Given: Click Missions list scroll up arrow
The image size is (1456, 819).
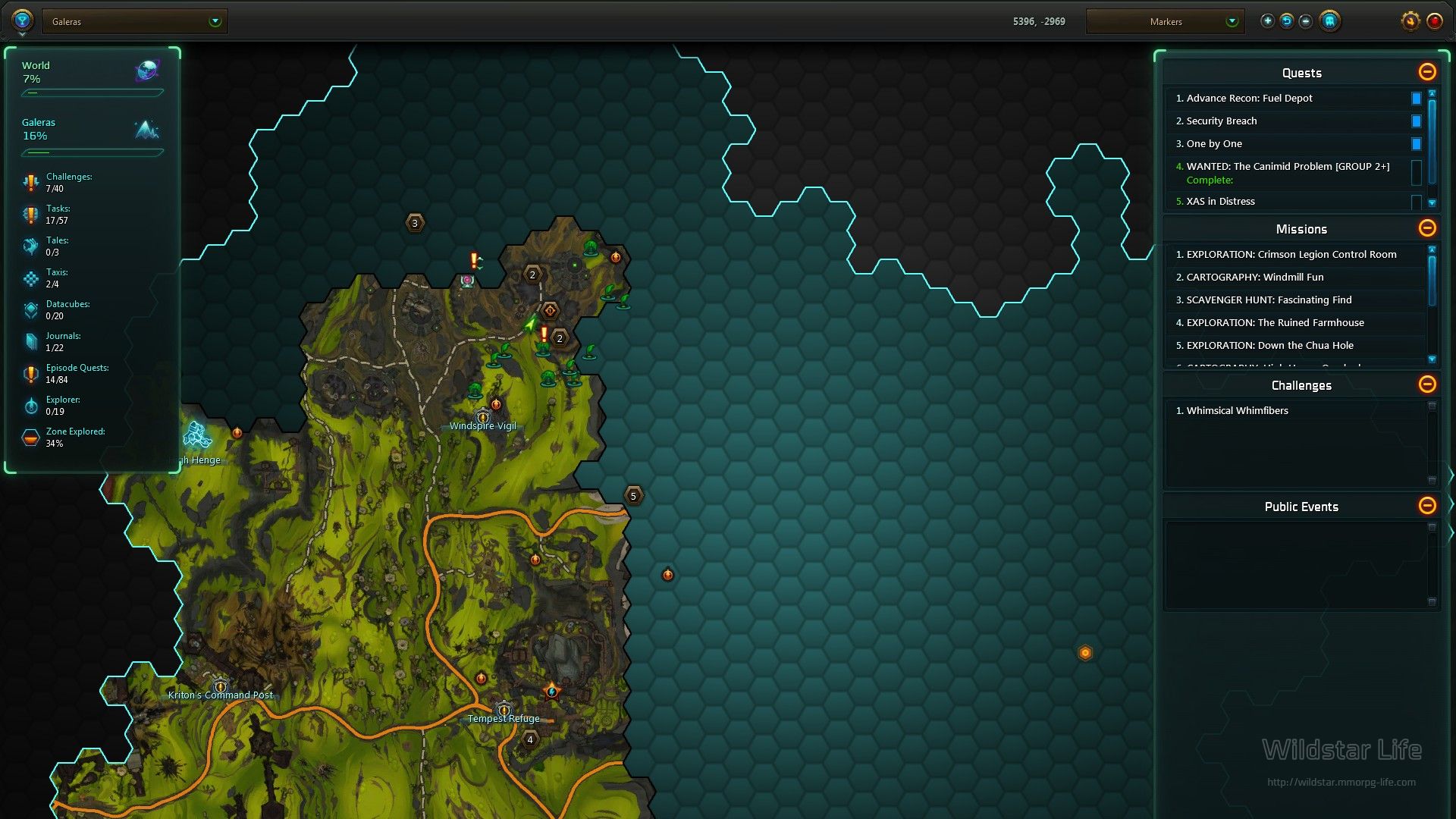Looking at the screenshot, I should pos(1432,249).
